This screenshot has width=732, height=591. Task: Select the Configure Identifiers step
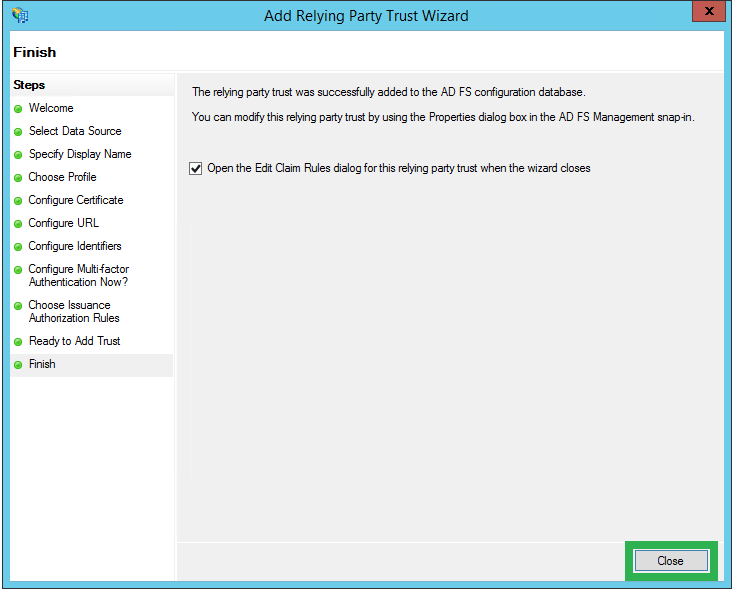tap(75, 246)
